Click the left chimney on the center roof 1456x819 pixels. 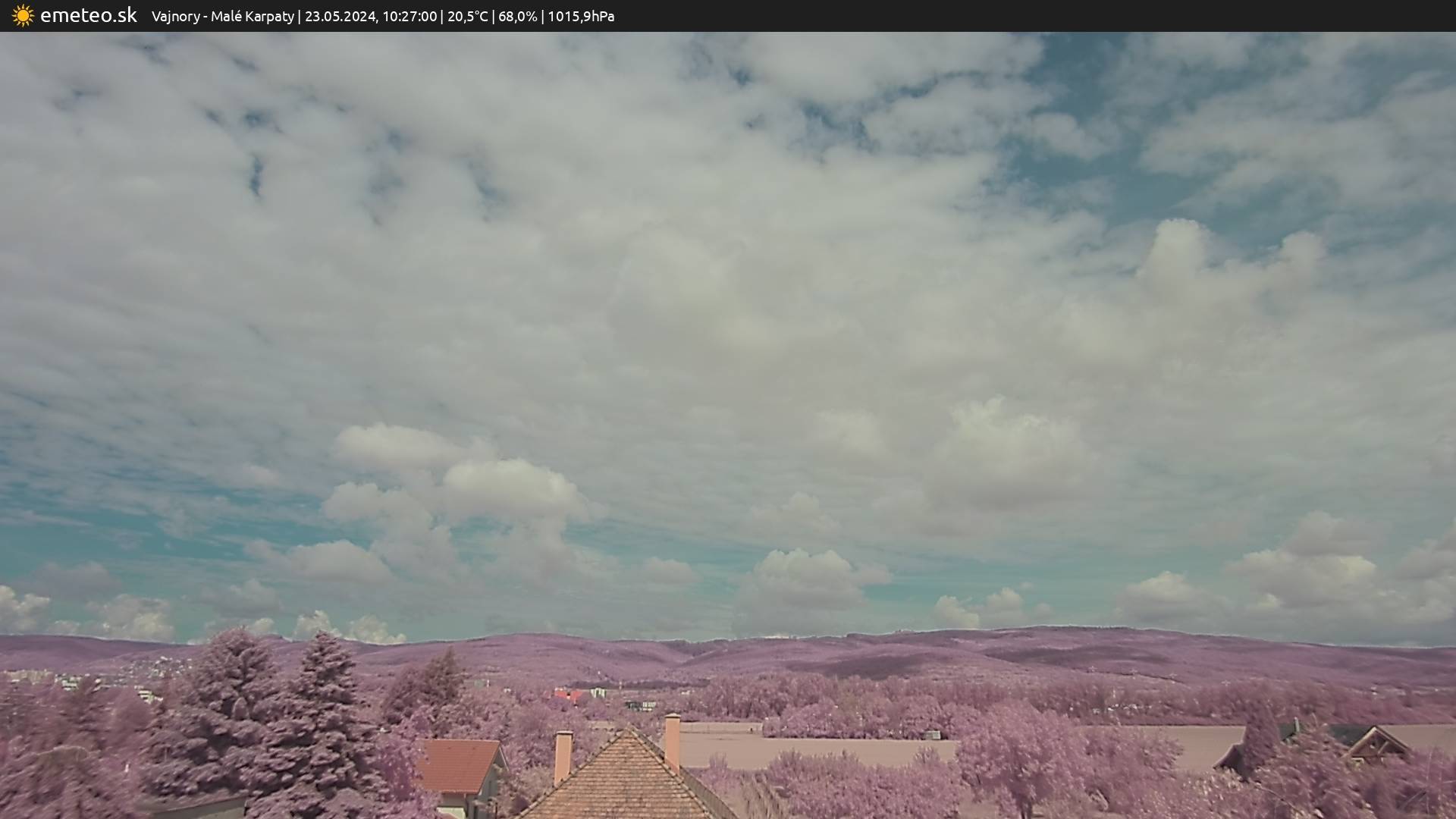pyautogui.click(x=563, y=755)
